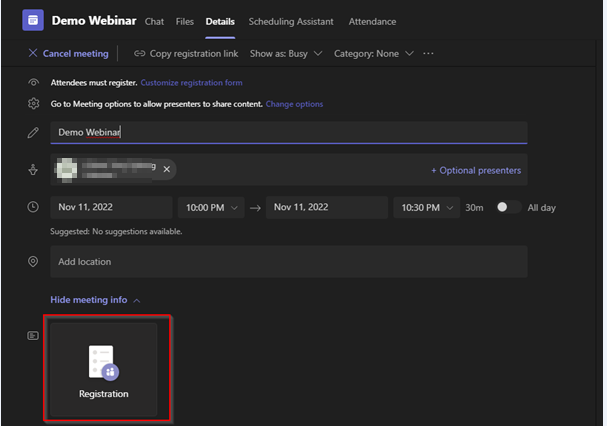Open the Attendance tab
The image size is (607, 426).
click(372, 21)
